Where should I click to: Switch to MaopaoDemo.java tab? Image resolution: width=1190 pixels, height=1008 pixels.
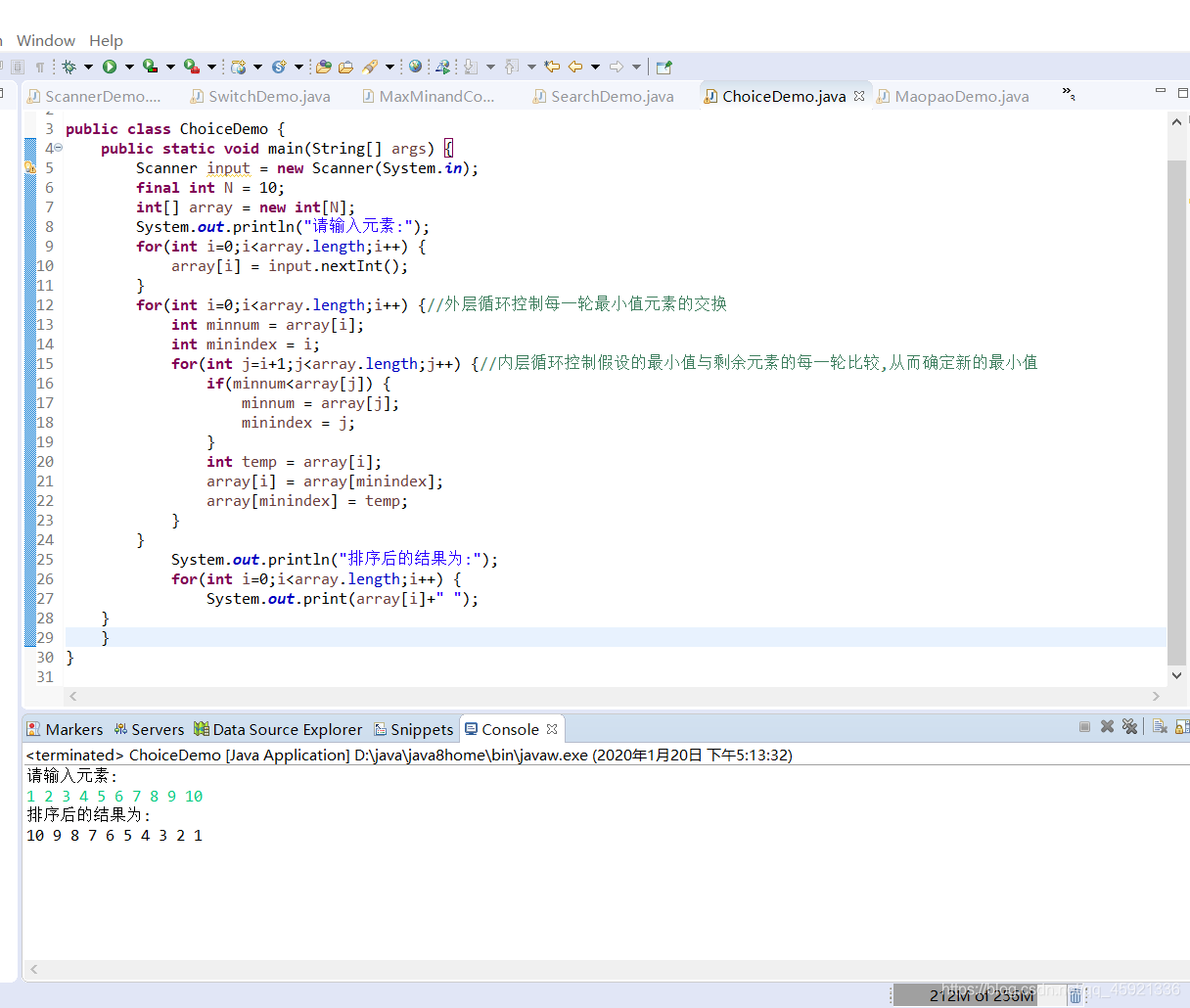(952, 96)
